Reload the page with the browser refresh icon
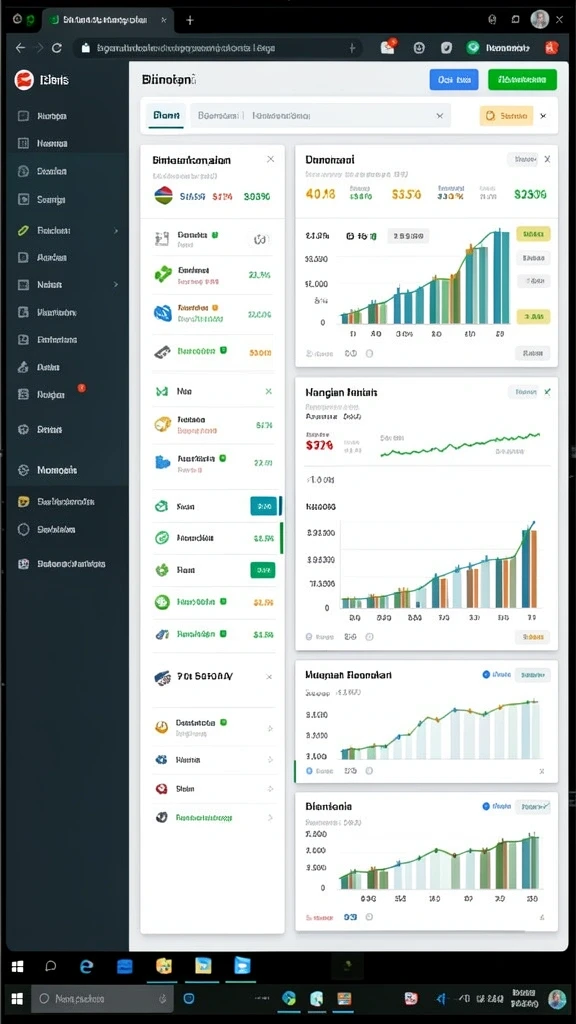 (57, 48)
